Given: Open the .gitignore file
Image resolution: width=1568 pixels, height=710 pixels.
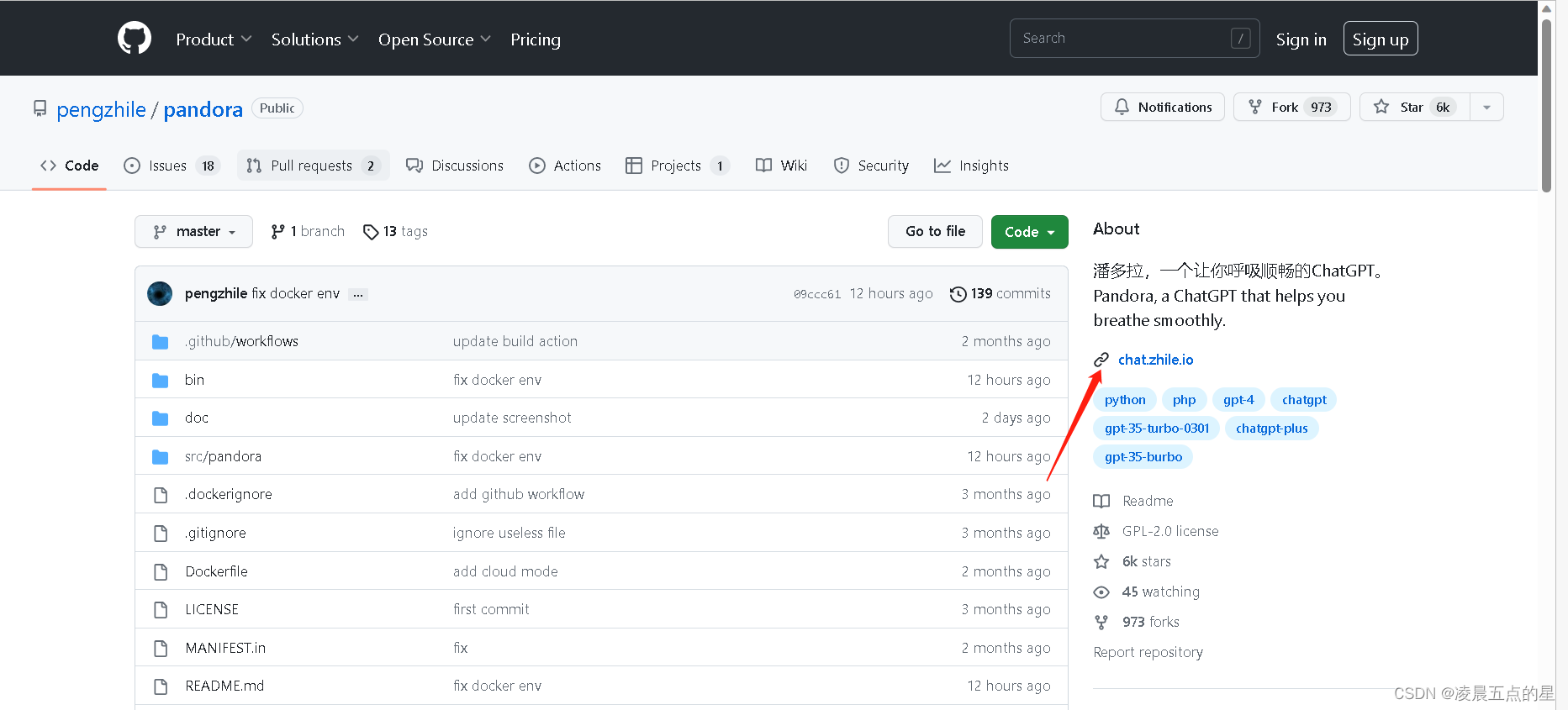Looking at the screenshot, I should click(x=216, y=533).
